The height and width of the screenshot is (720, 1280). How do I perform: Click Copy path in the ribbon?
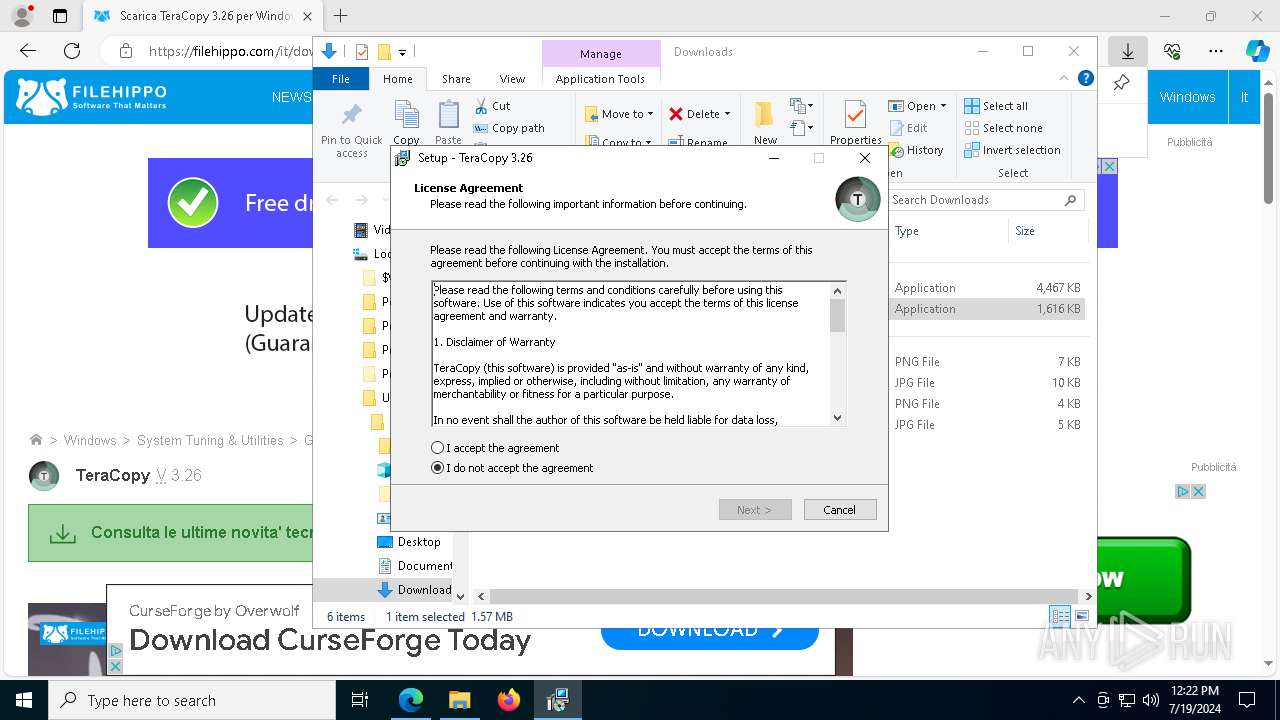(x=509, y=128)
